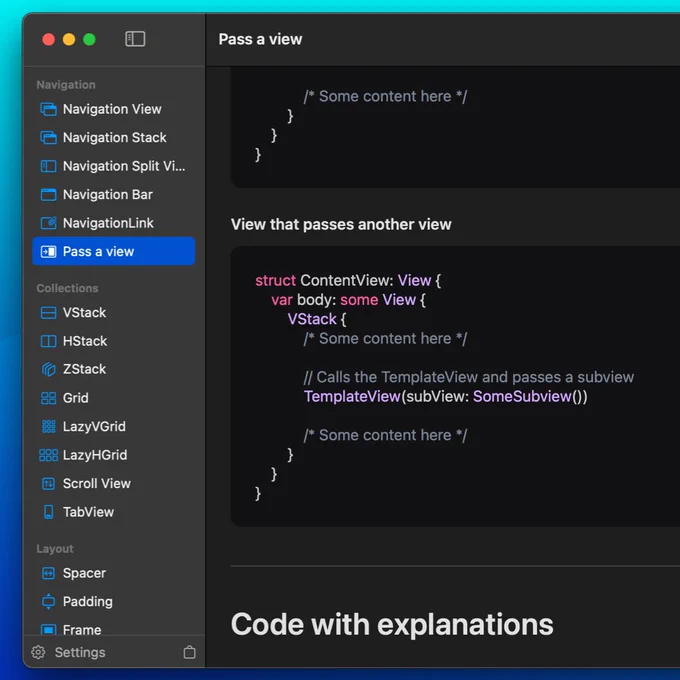Click 'var body: some View {' code line
The width and height of the screenshot is (680, 680).
(348, 300)
